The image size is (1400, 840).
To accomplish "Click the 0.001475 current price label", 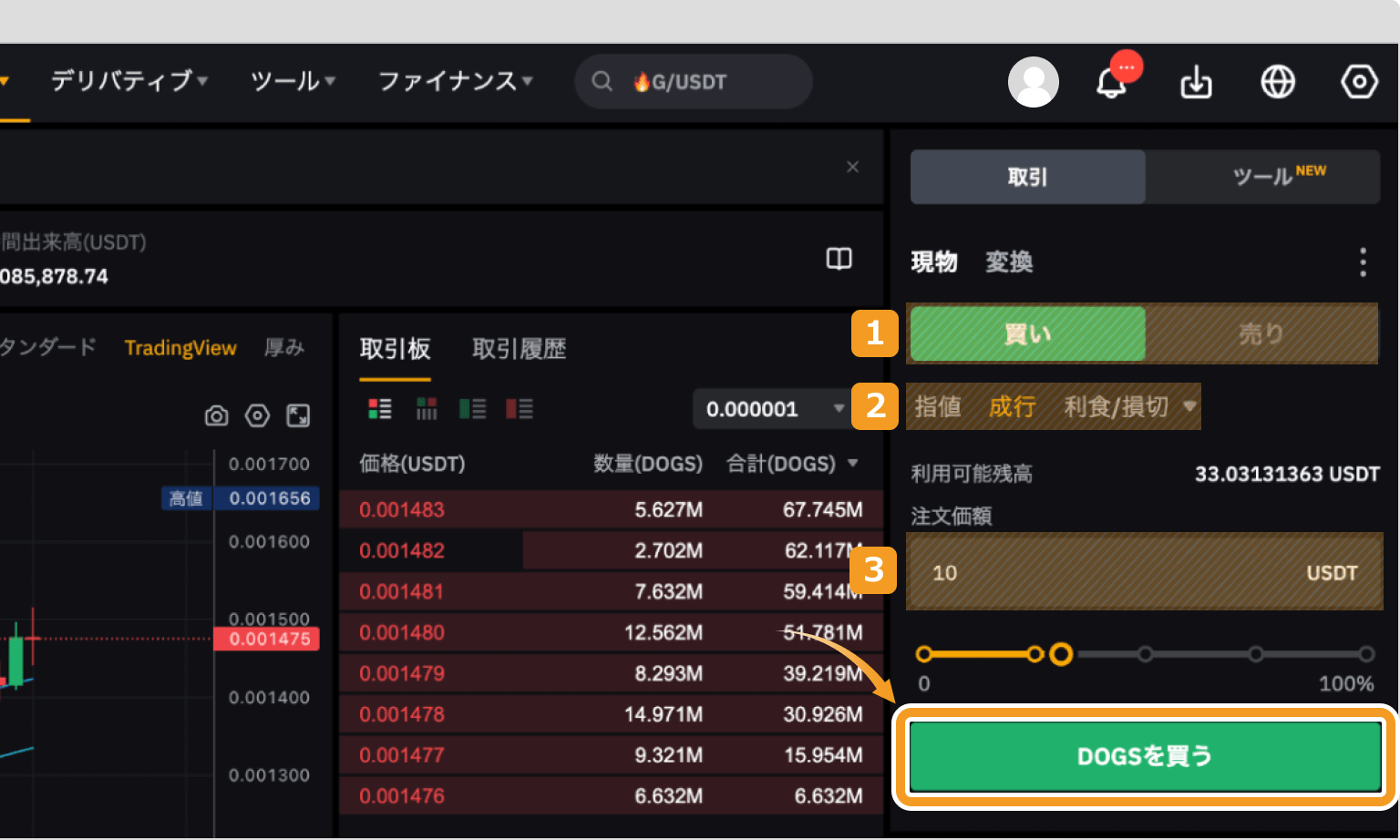I will (x=267, y=639).
